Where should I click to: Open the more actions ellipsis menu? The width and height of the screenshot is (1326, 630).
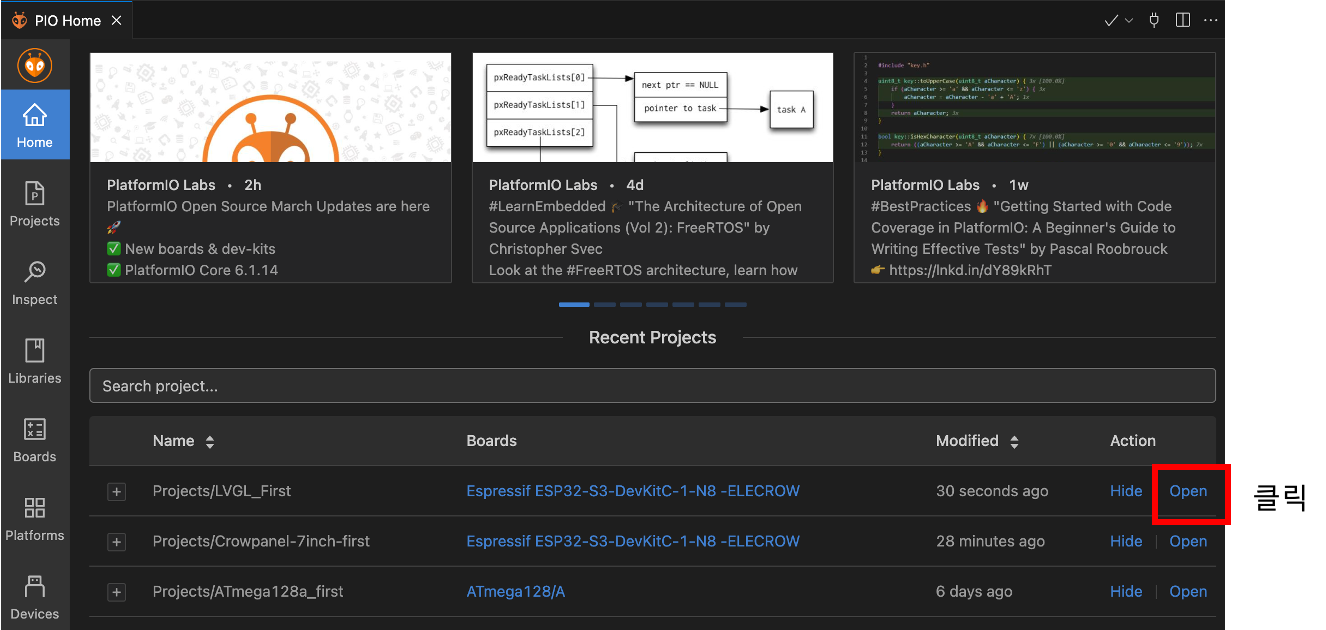point(1211,20)
